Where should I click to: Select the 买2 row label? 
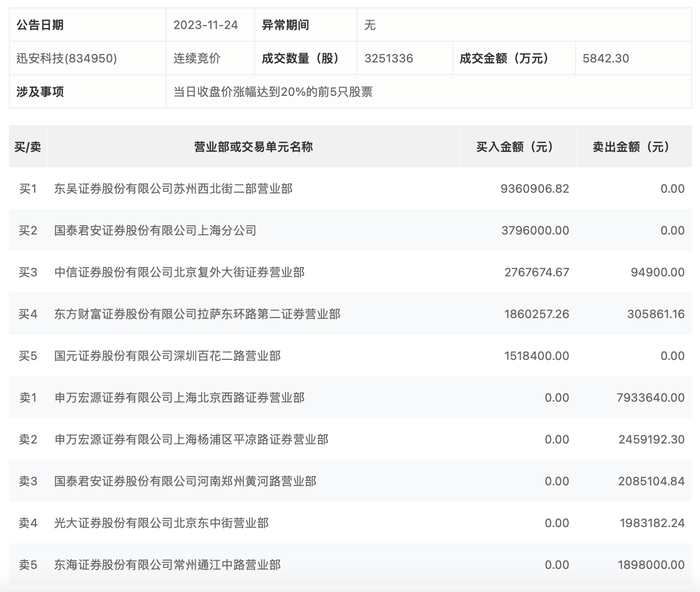(x=28, y=230)
